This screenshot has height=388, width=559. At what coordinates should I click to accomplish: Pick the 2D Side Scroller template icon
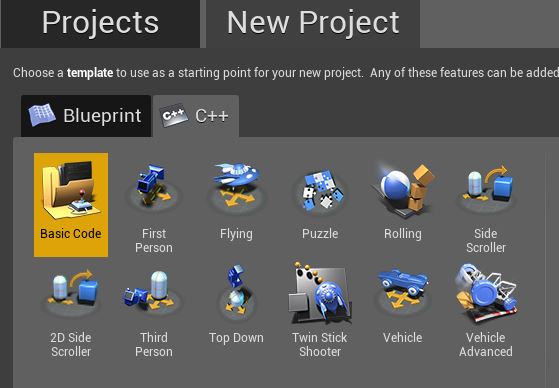71,292
